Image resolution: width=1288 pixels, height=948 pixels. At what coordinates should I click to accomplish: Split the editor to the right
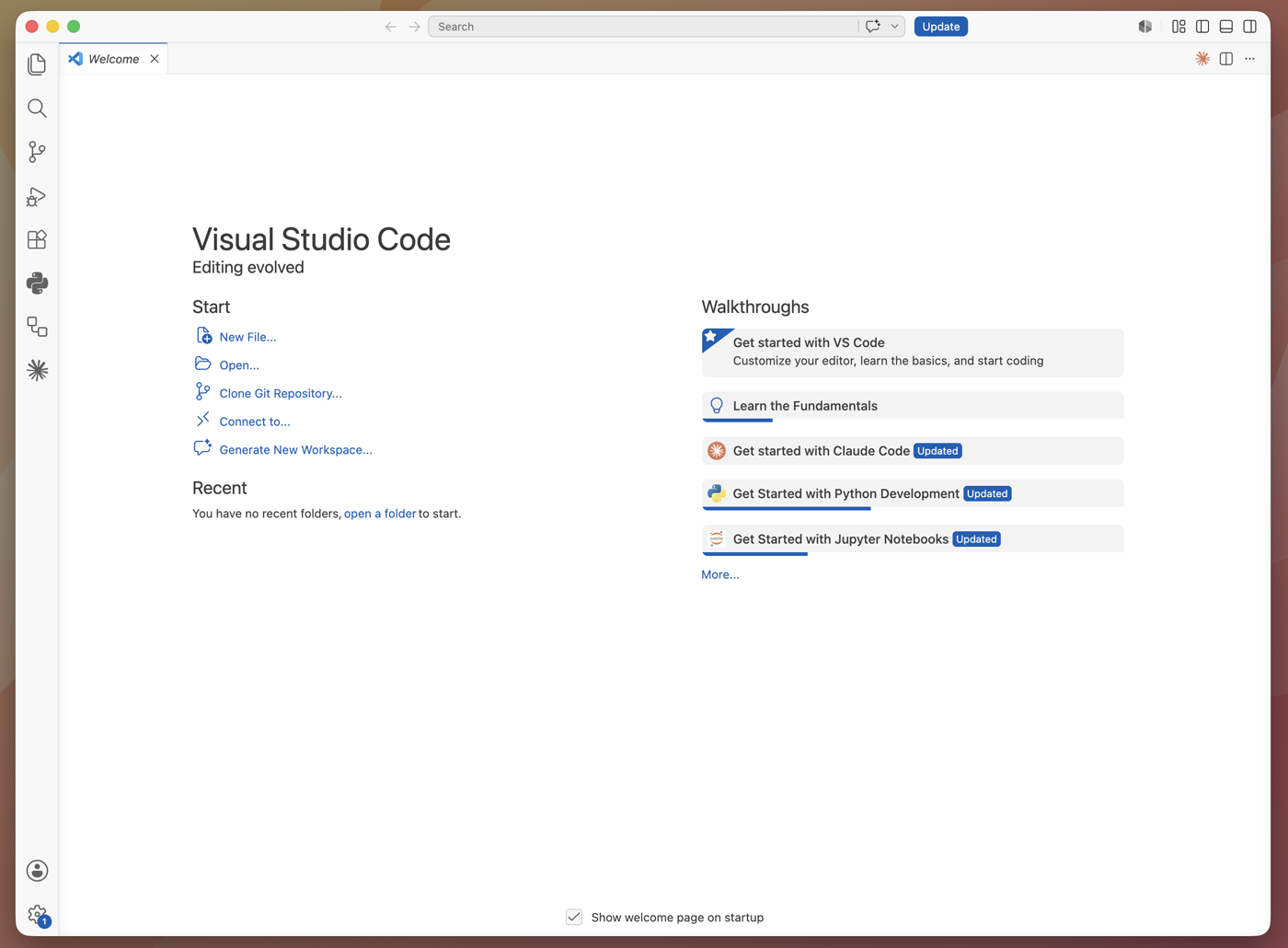click(1226, 59)
